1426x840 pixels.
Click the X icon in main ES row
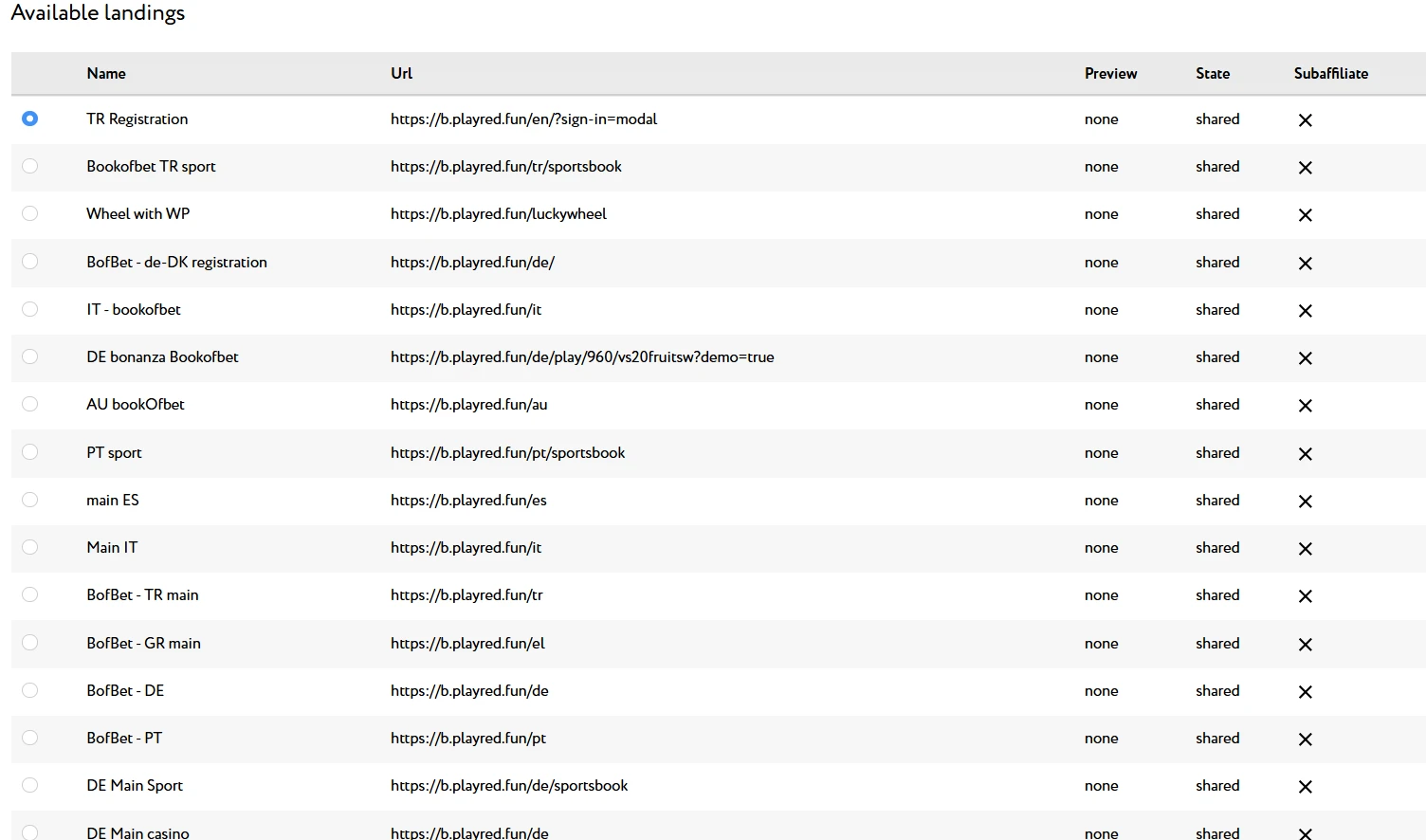pyautogui.click(x=1306, y=502)
